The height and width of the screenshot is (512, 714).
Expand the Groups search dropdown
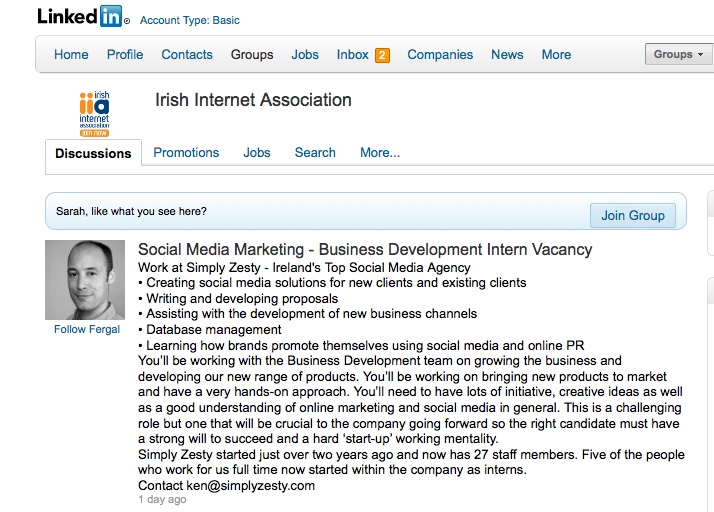click(678, 55)
